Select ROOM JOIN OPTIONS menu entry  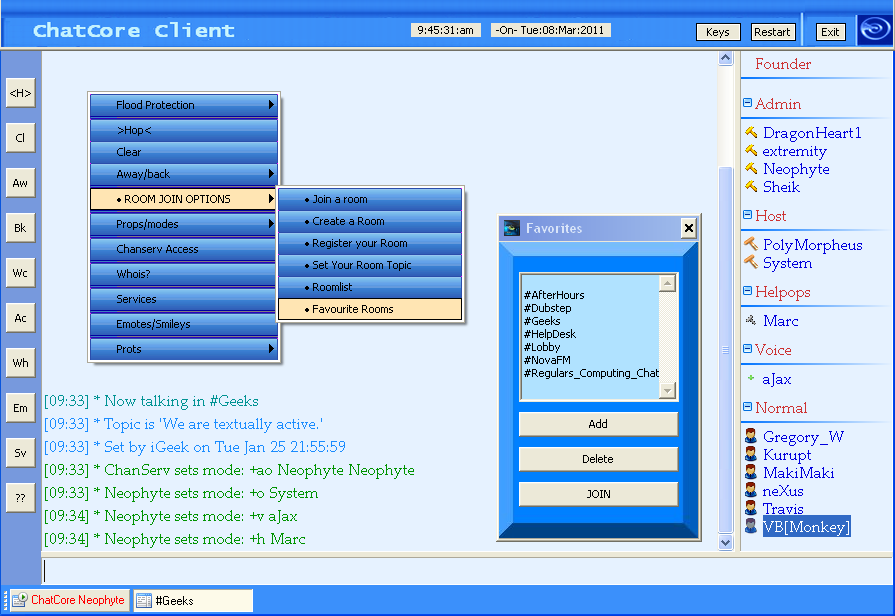click(184, 199)
